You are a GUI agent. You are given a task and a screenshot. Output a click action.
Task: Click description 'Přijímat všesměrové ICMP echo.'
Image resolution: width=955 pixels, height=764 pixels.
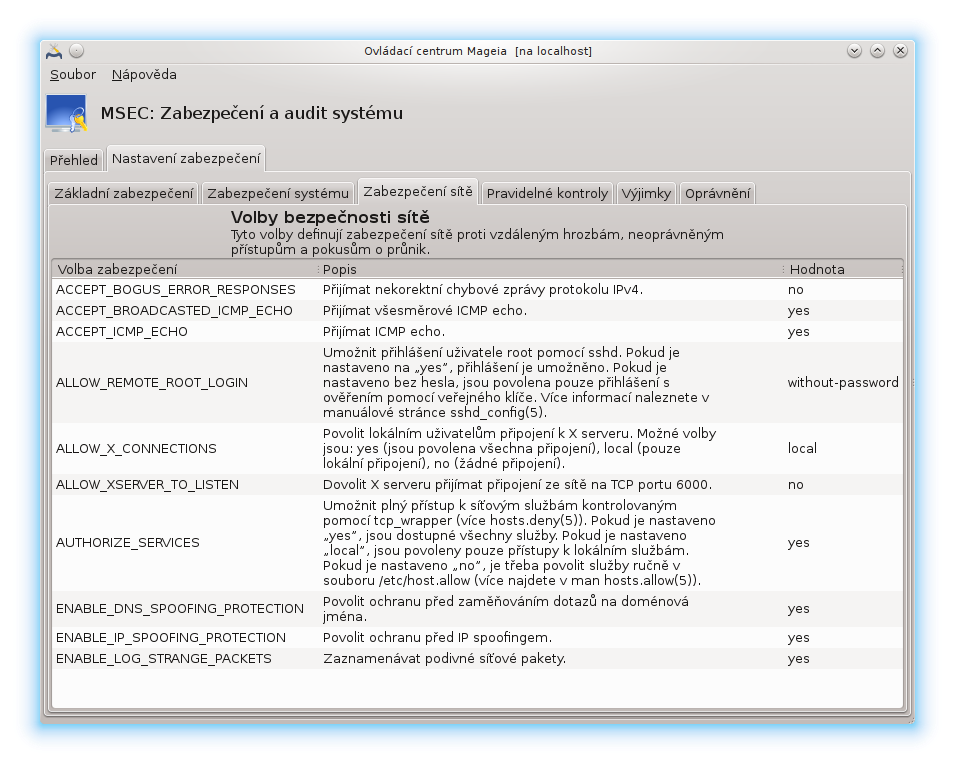tap(425, 311)
